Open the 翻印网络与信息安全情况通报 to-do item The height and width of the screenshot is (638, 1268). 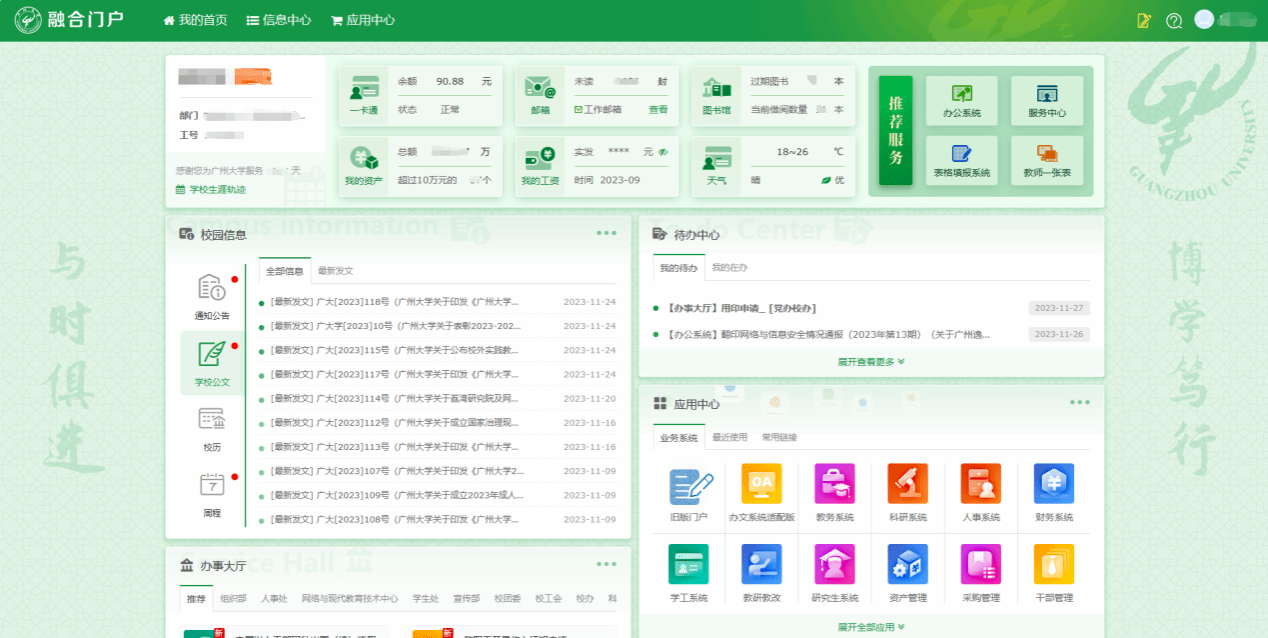click(828, 334)
